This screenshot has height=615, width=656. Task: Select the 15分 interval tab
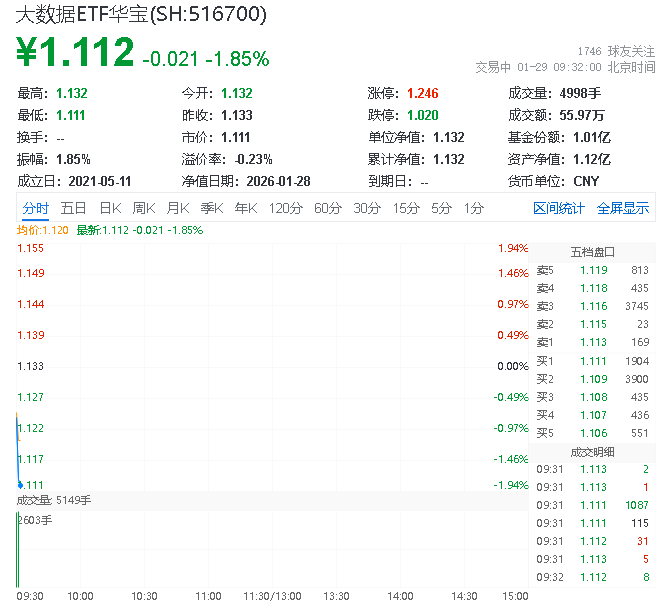tap(406, 208)
